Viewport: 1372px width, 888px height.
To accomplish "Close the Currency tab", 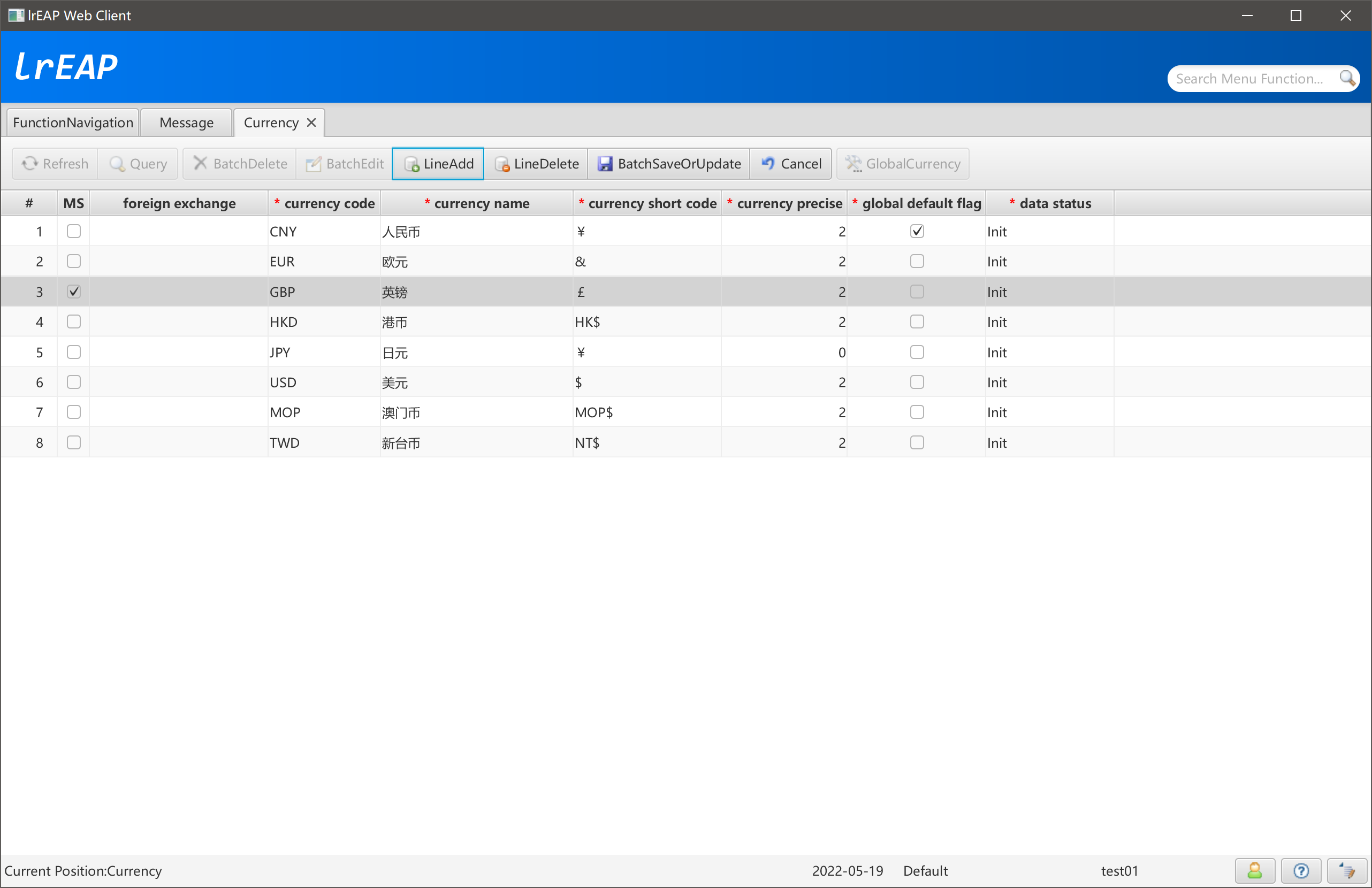I will coord(311,123).
